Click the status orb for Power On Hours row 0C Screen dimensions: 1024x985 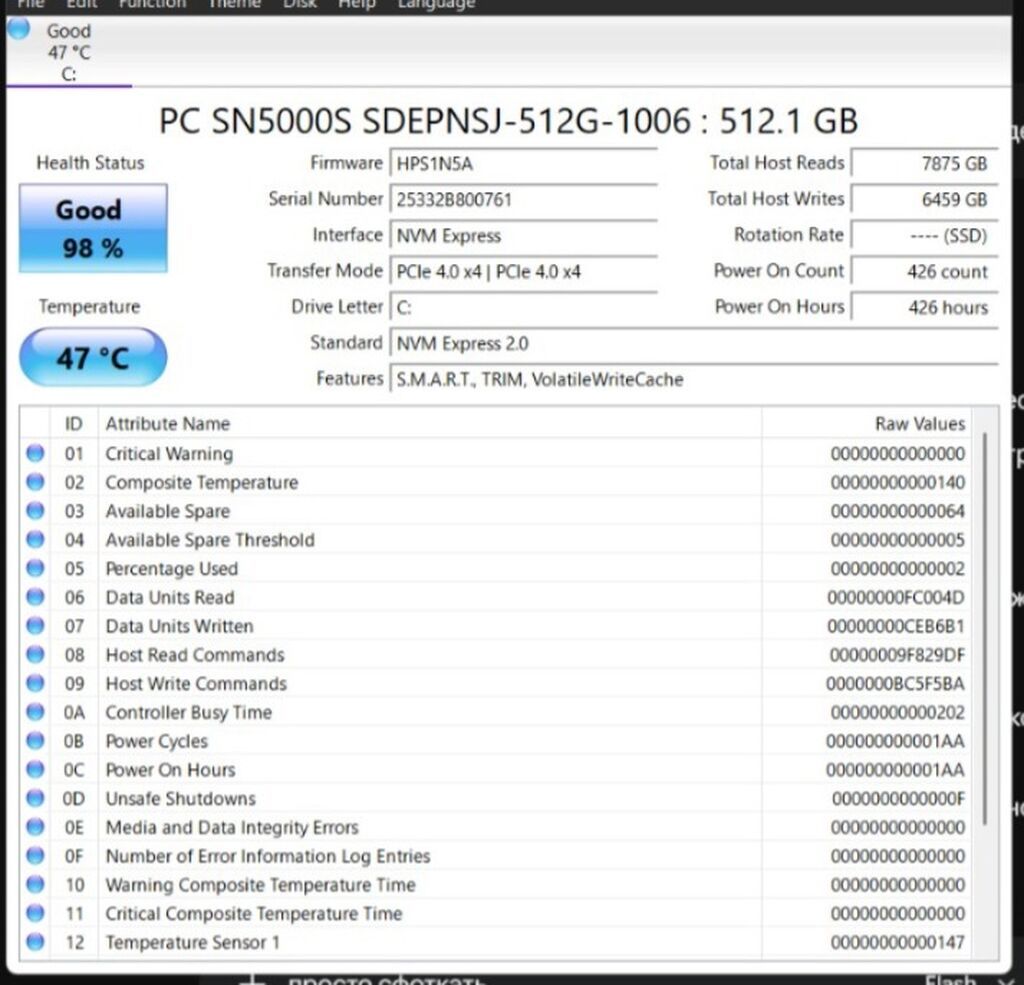tap(35, 769)
